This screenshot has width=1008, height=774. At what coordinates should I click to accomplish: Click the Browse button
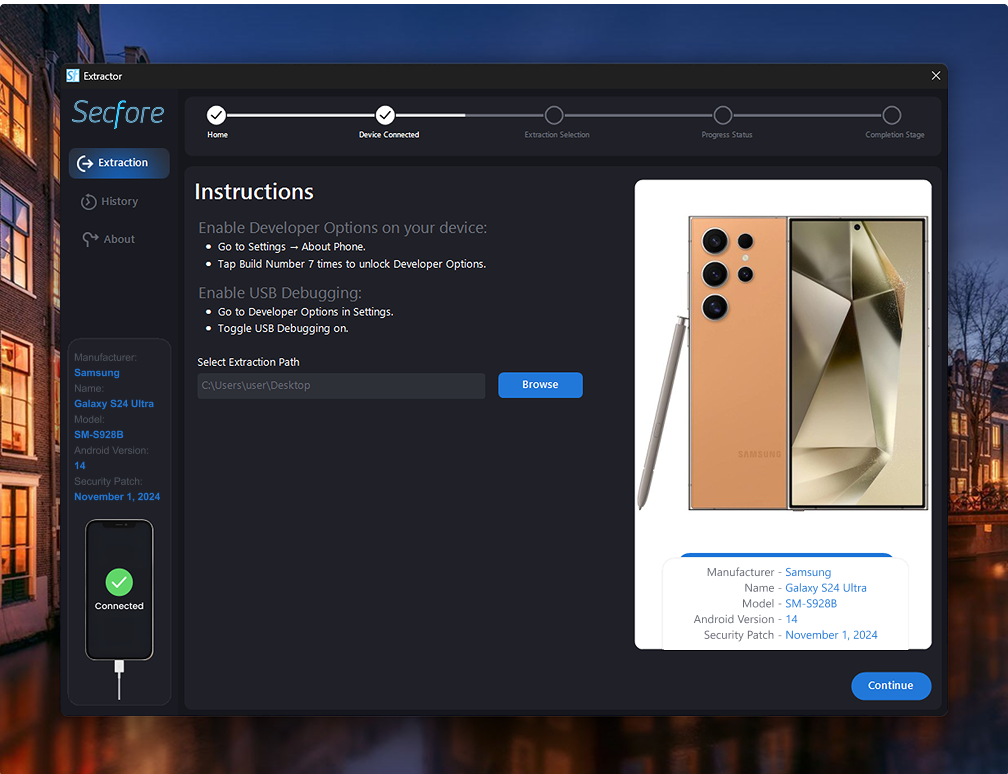point(541,385)
